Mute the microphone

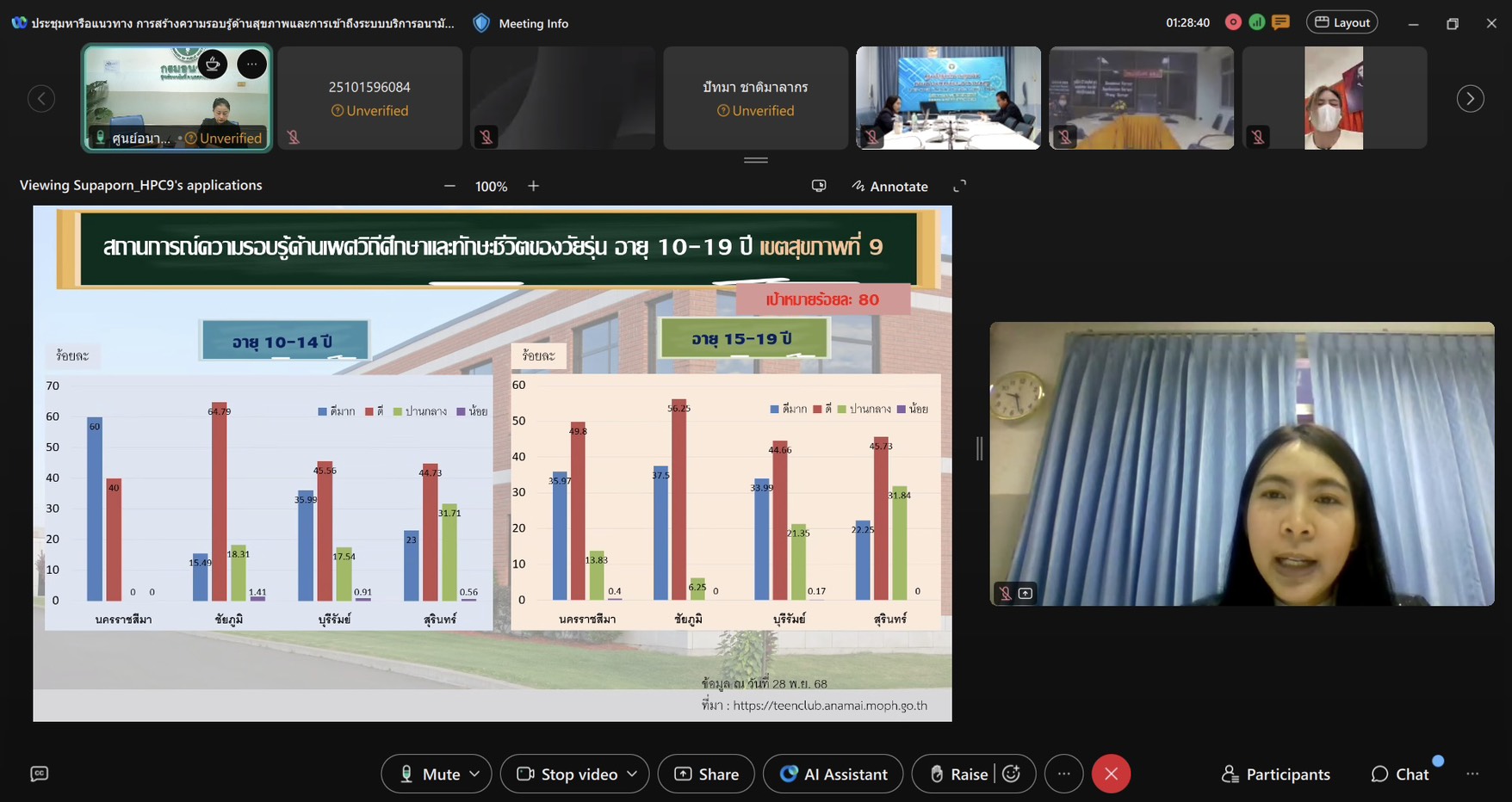click(x=429, y=774)
